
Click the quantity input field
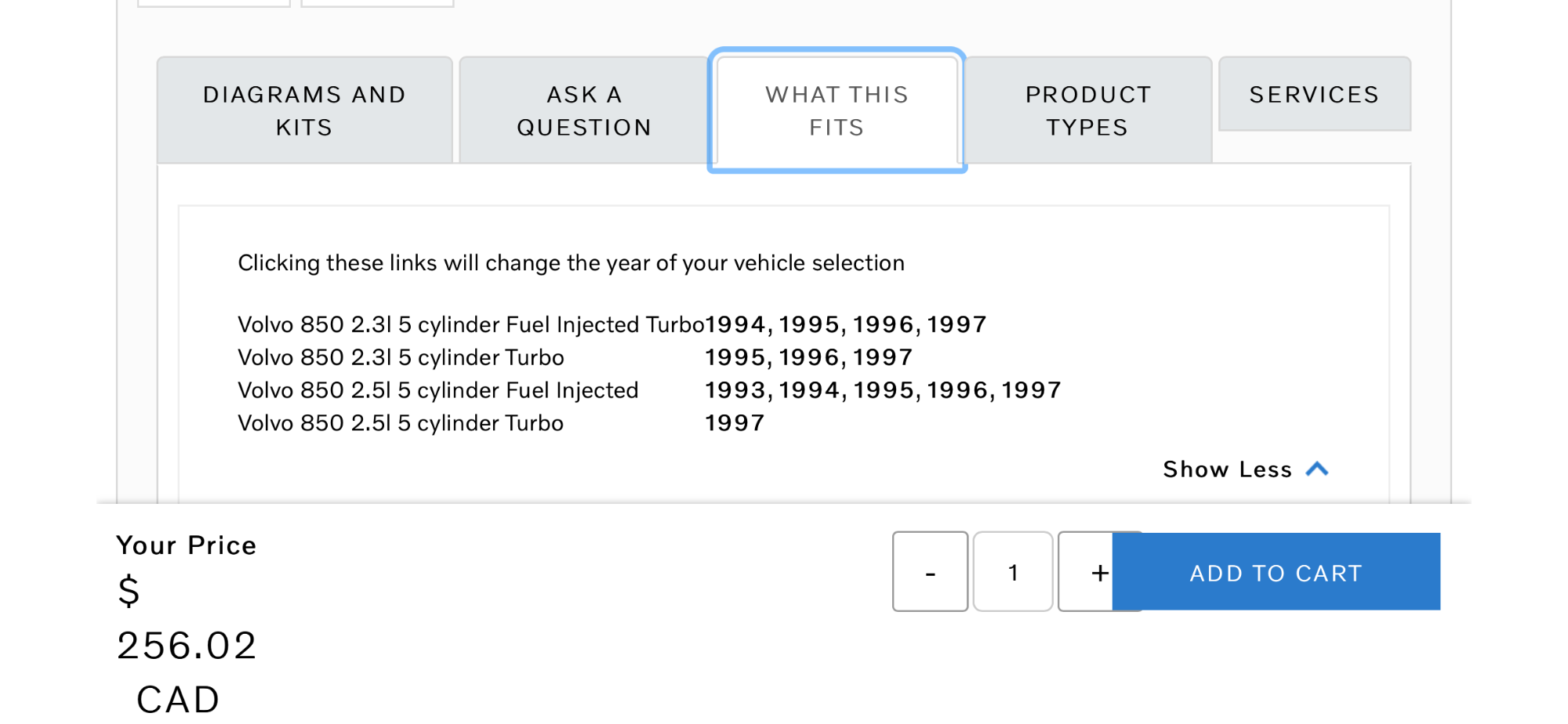pyautogui.click(x=1013, y=572)
